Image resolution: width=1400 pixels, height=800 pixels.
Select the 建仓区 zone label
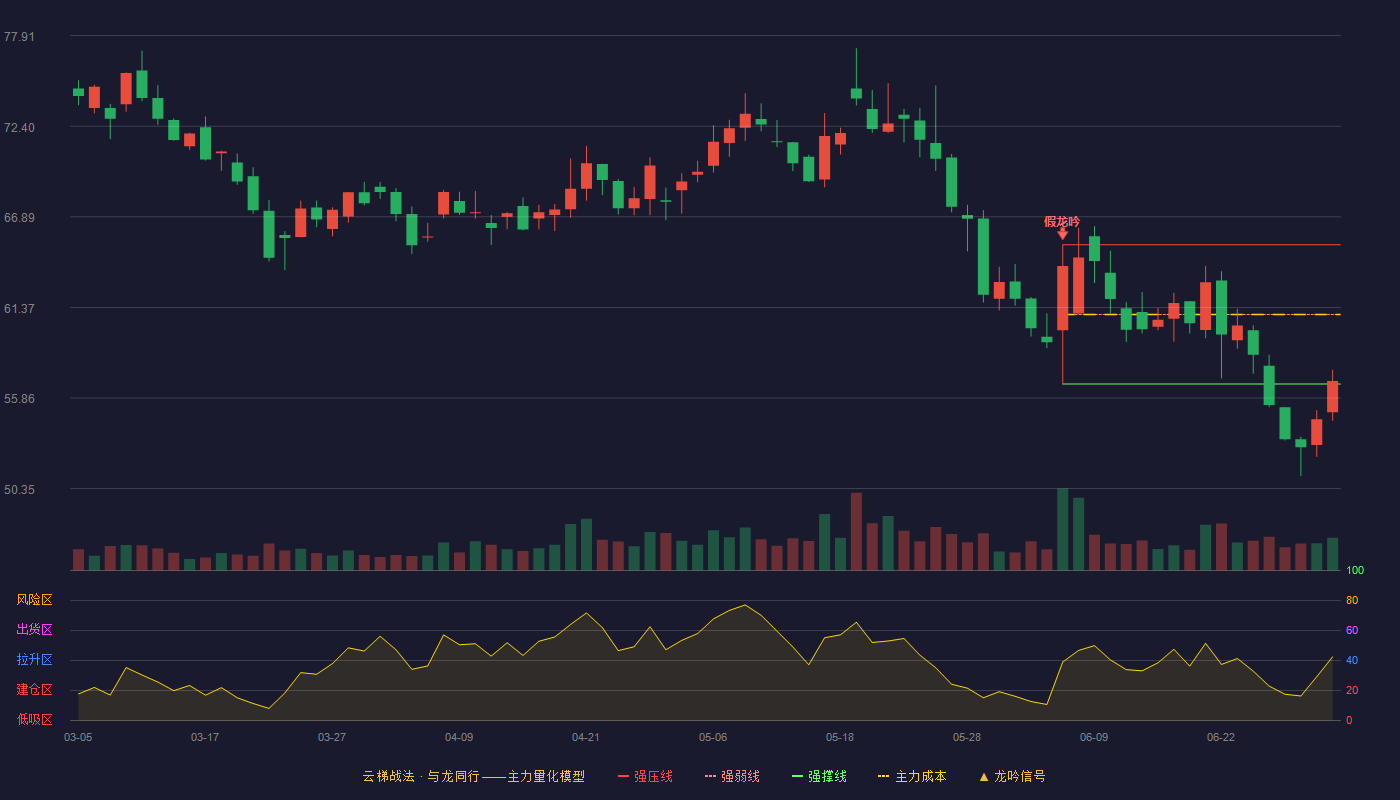click(34, 690)
